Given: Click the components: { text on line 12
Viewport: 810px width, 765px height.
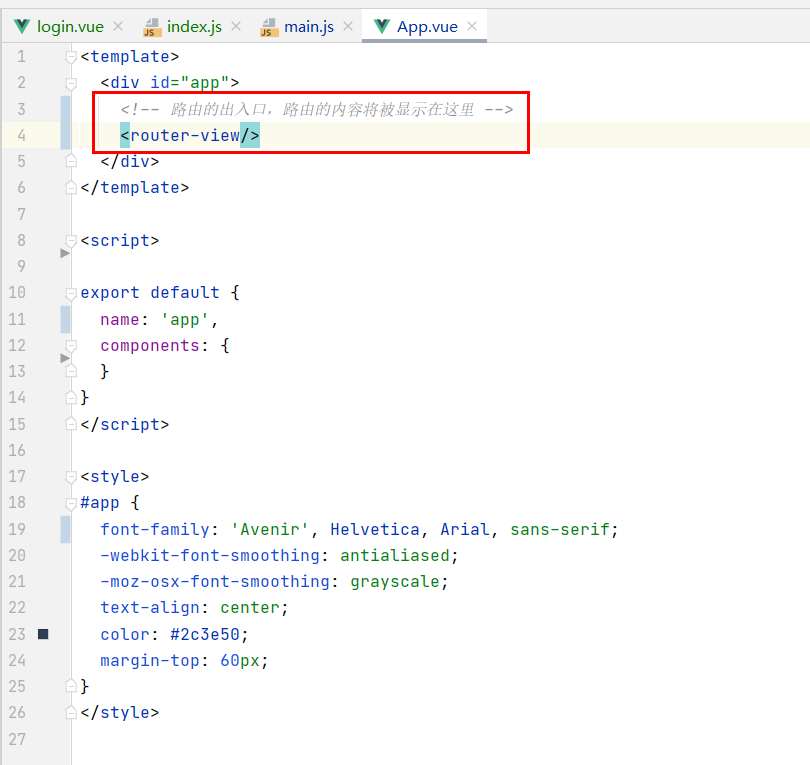Looking at the screenshot, I should [165, 346].
